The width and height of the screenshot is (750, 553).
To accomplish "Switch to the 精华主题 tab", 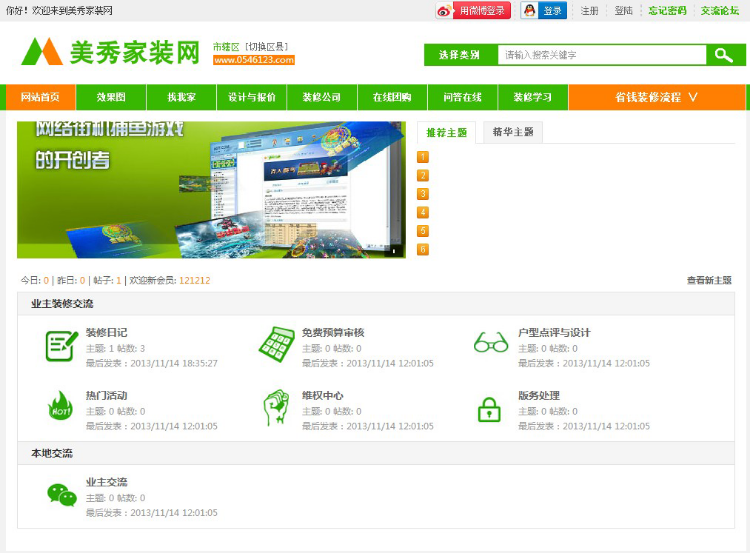I will pos(513,132).
